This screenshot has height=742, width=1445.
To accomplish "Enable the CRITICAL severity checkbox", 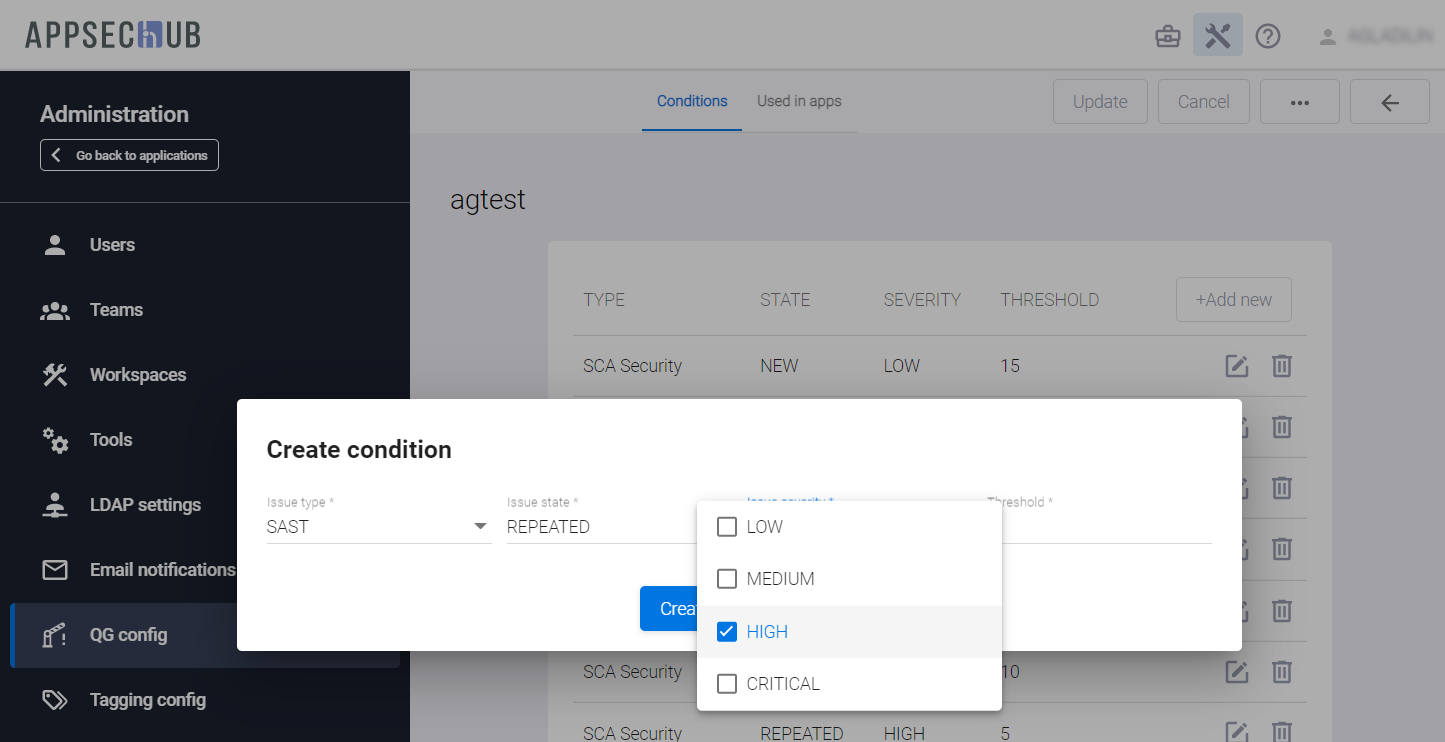I will [x=727, y=684].
